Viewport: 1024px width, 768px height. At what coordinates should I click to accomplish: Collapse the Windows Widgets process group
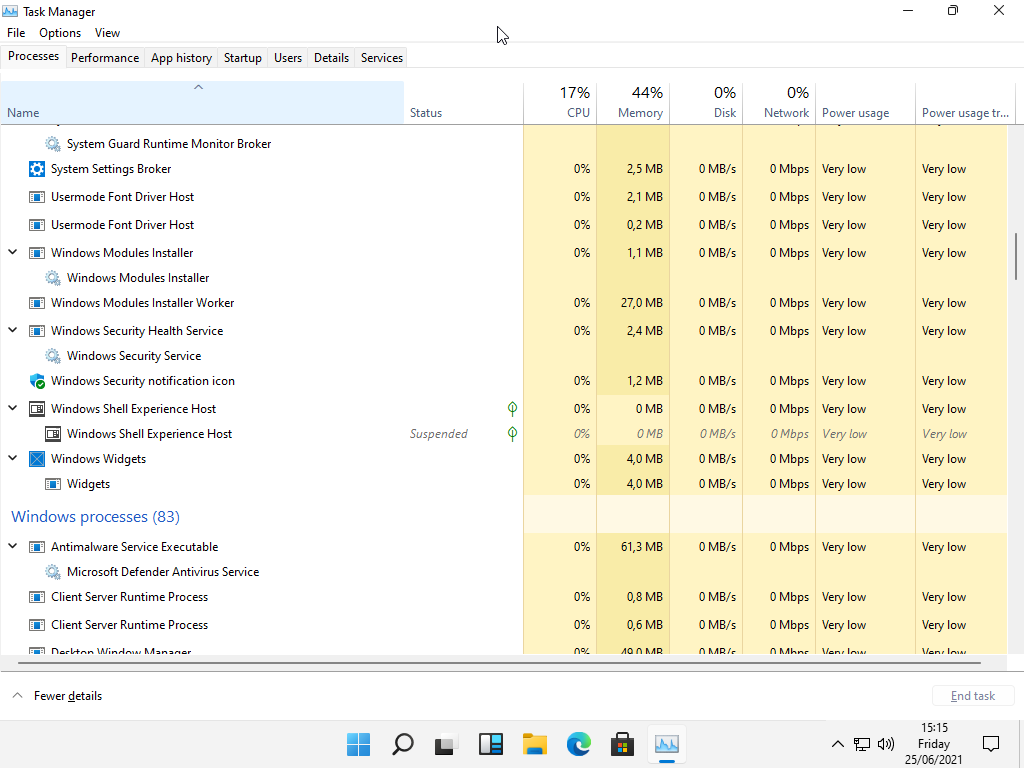click(13, 459)
